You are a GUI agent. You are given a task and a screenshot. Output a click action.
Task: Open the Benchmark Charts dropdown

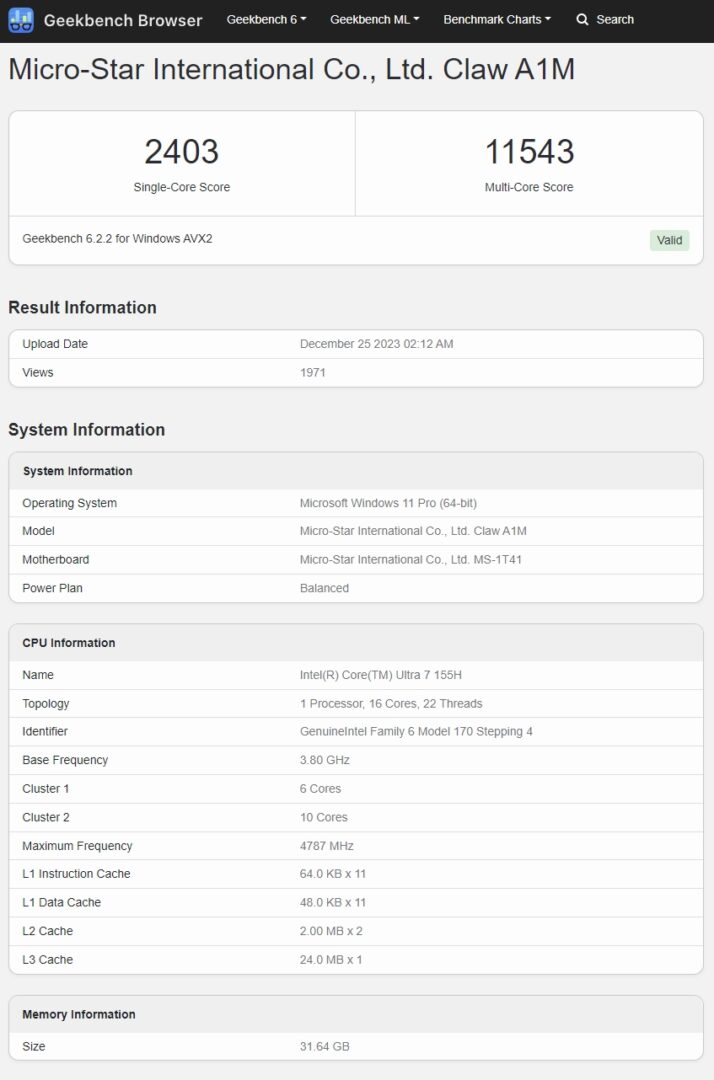pyautogui.click(x=497, y=20)
